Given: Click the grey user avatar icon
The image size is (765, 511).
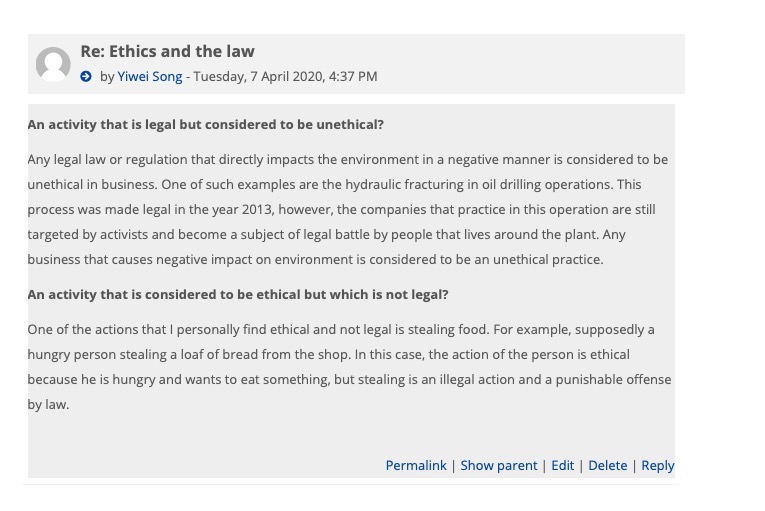Looking at the screenshot, I should [x=53, y=64].
